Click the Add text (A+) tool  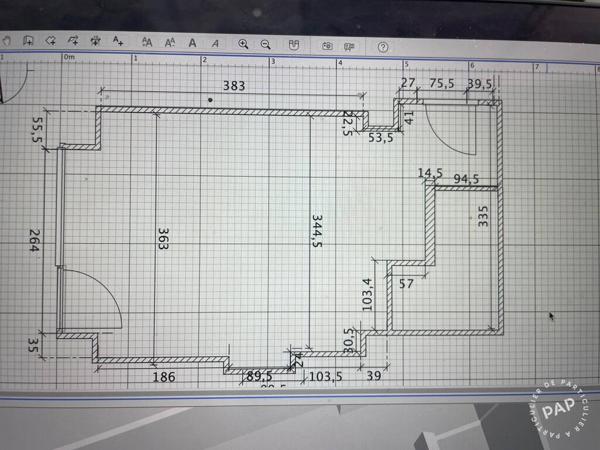tap(118, 42)
